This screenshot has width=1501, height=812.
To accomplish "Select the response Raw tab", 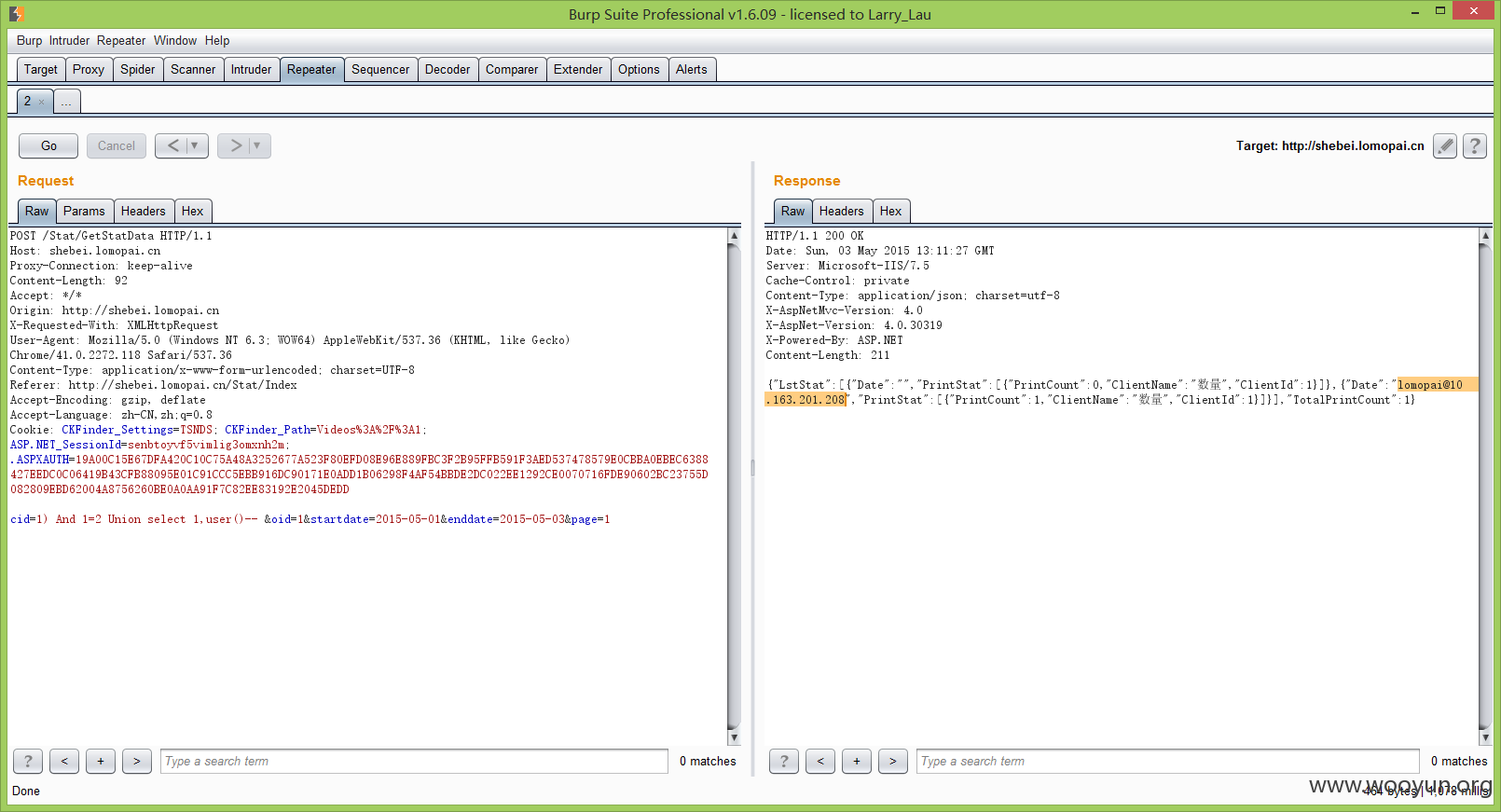I will click(x=793, y=212).
